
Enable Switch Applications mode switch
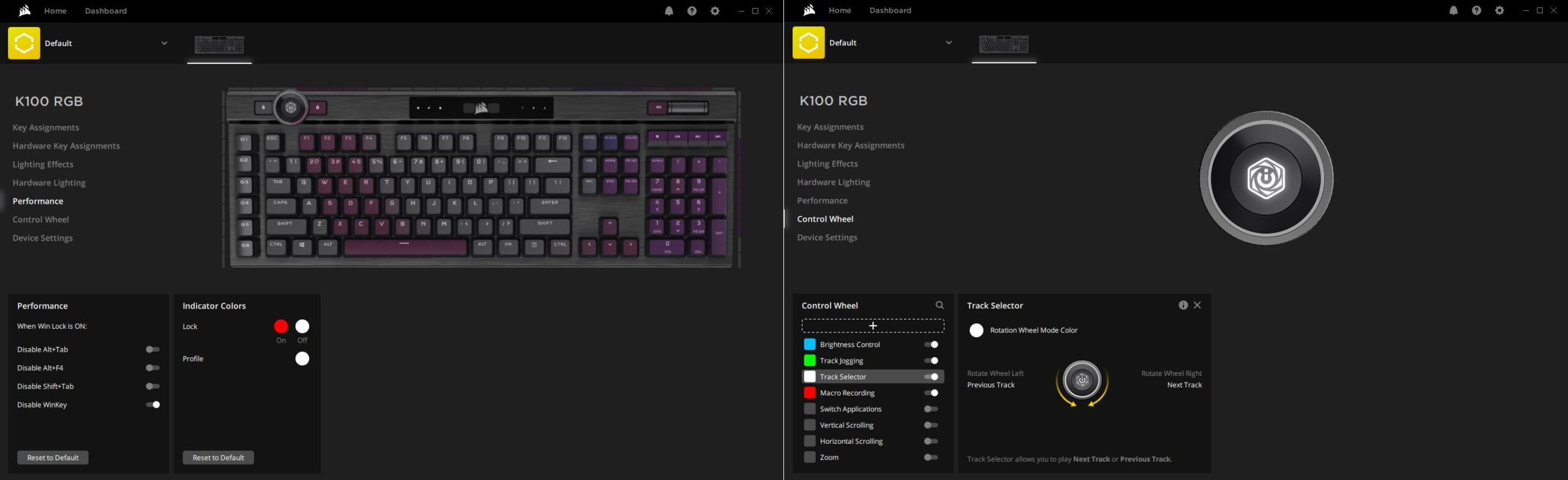point(931,409)
